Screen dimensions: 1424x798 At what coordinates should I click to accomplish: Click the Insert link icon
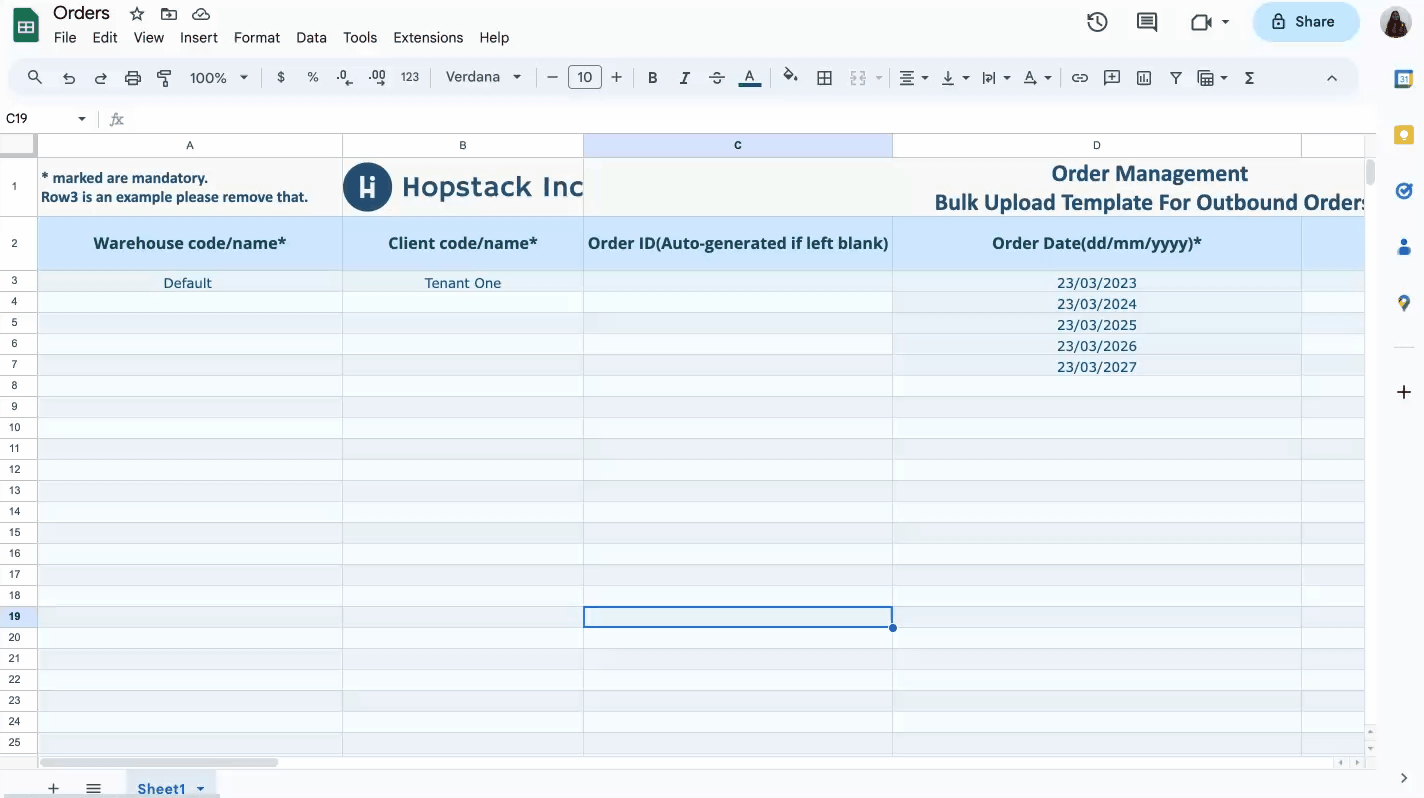point(1079,78)
